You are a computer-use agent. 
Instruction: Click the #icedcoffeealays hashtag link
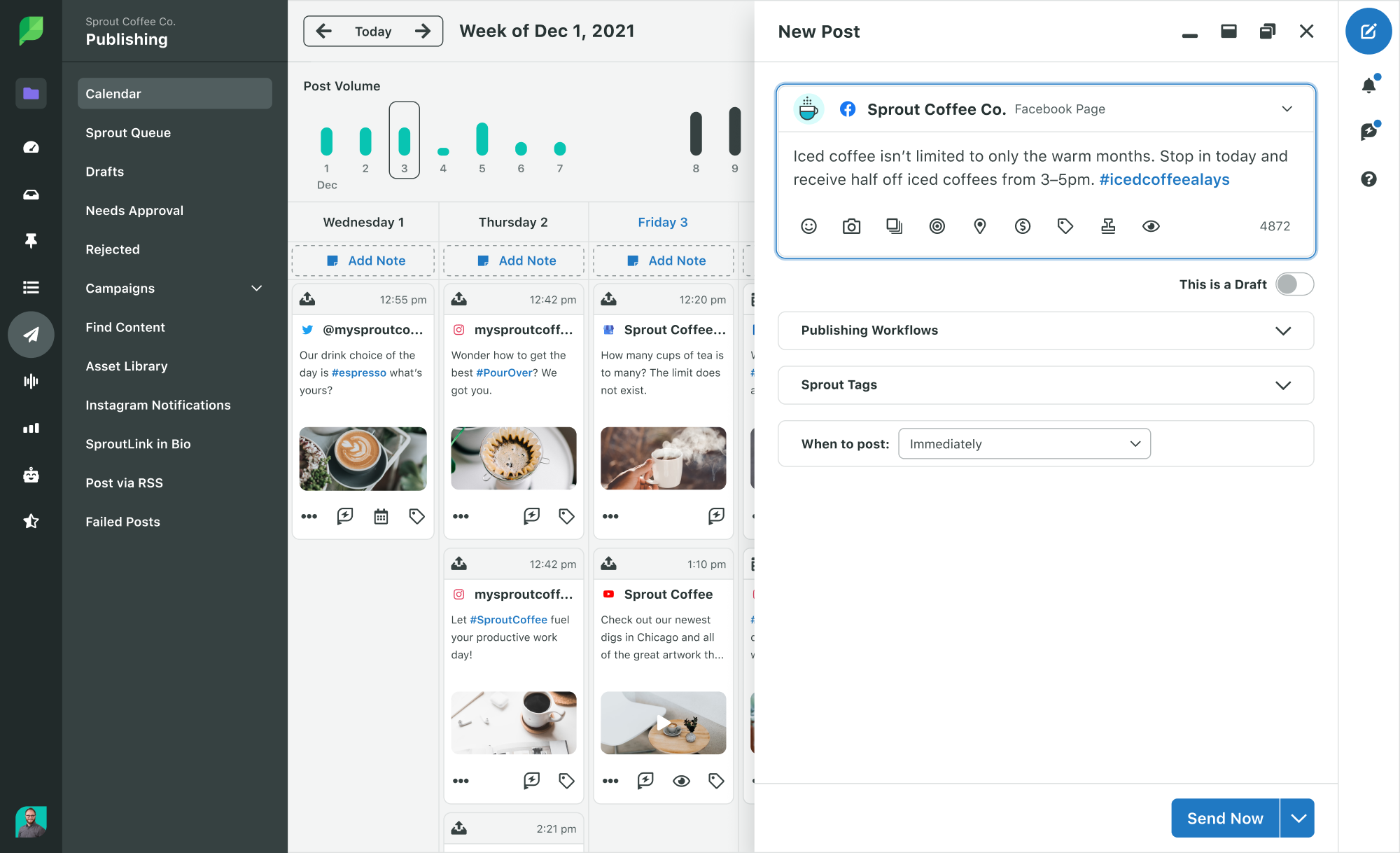[x=1163, y=180]
